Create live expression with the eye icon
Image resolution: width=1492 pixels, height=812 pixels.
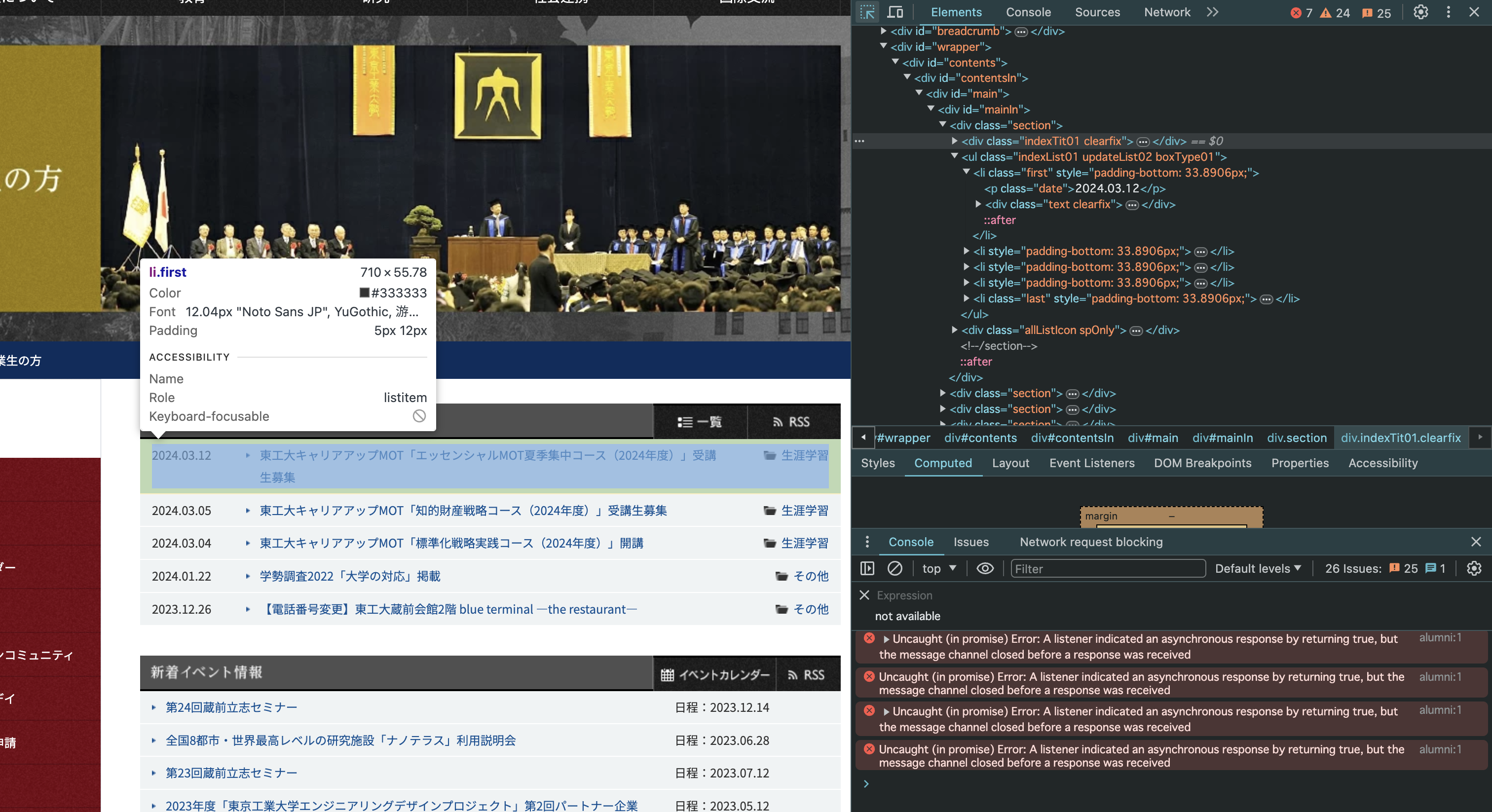pos(985,568)
